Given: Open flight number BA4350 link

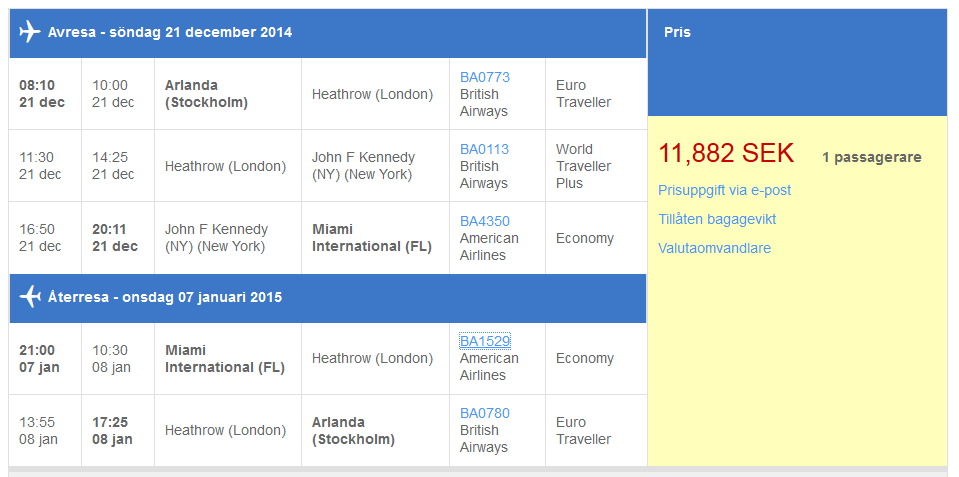Looking at the screenshot, I should click(484, 221).
